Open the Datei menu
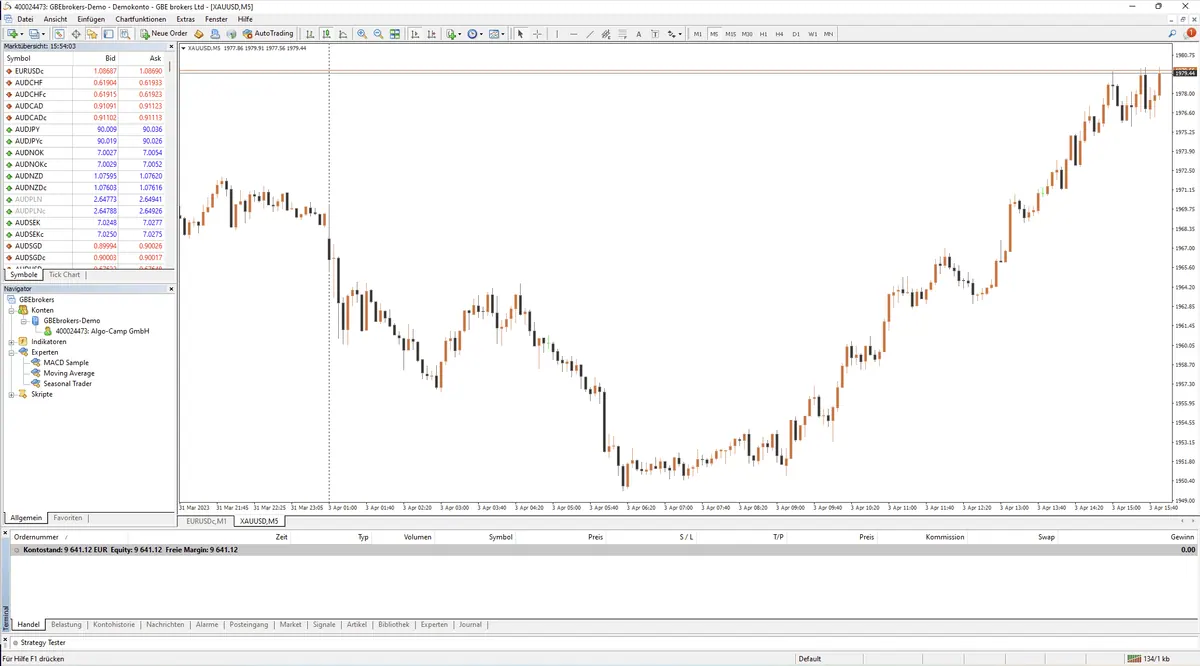This screenshot has height=666, width=1200. click(x=25, y=19)
